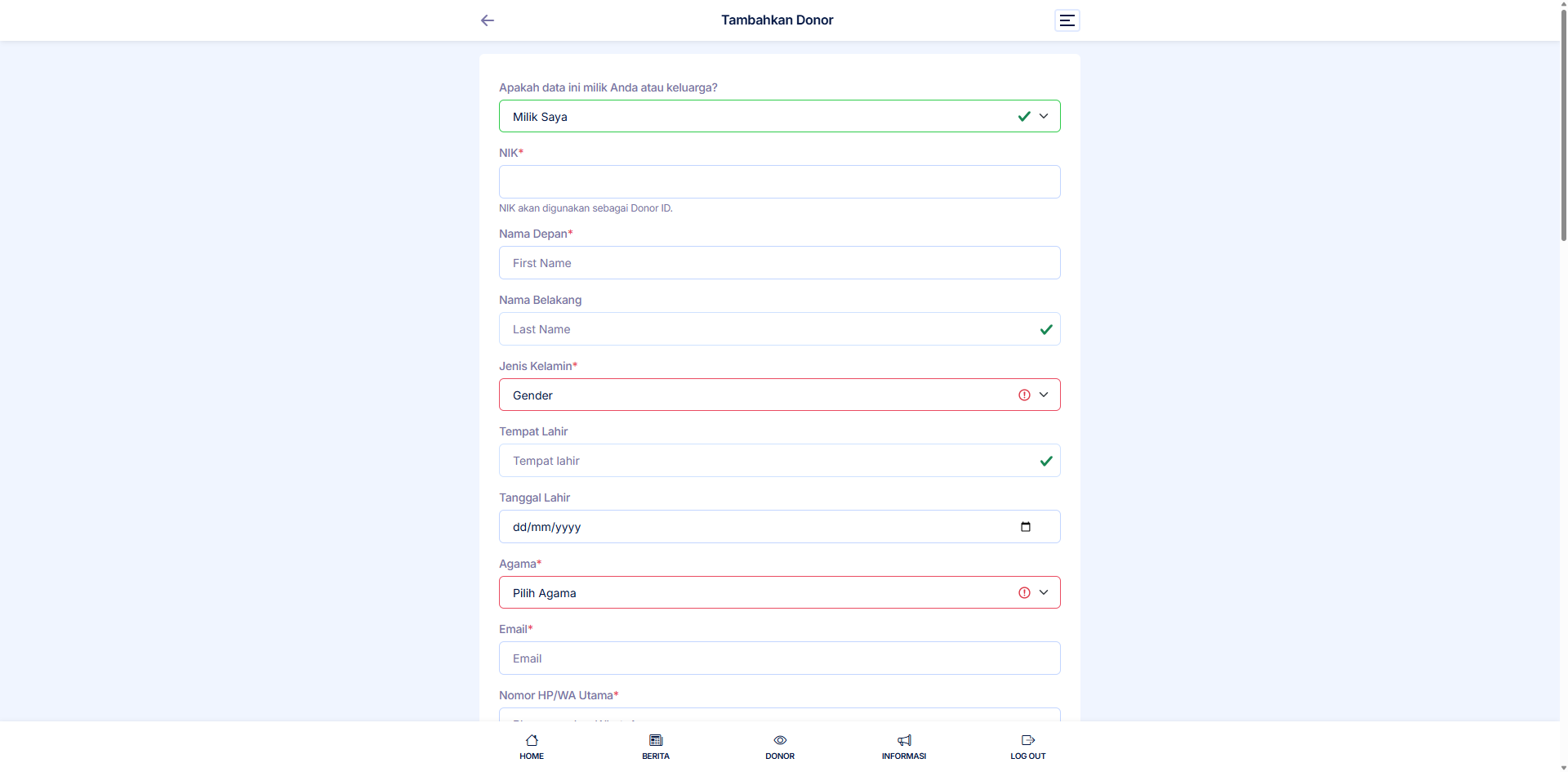This screenshot has width=1568, height=772.
Task: Click the Home icon in bottom navigation
Action: click(x=532, y=740)
